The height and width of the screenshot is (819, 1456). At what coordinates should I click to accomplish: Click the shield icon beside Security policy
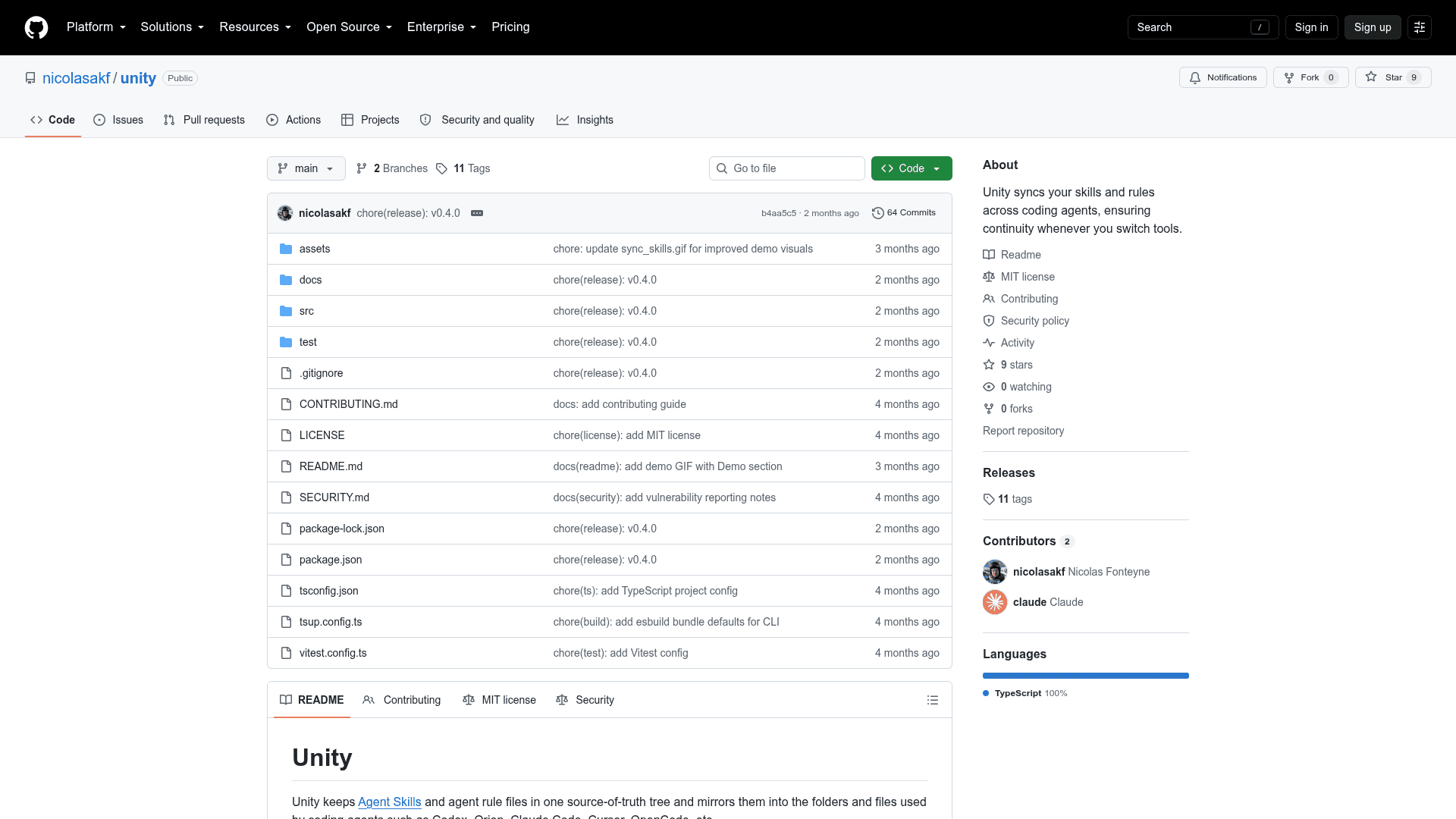point(989,321)
